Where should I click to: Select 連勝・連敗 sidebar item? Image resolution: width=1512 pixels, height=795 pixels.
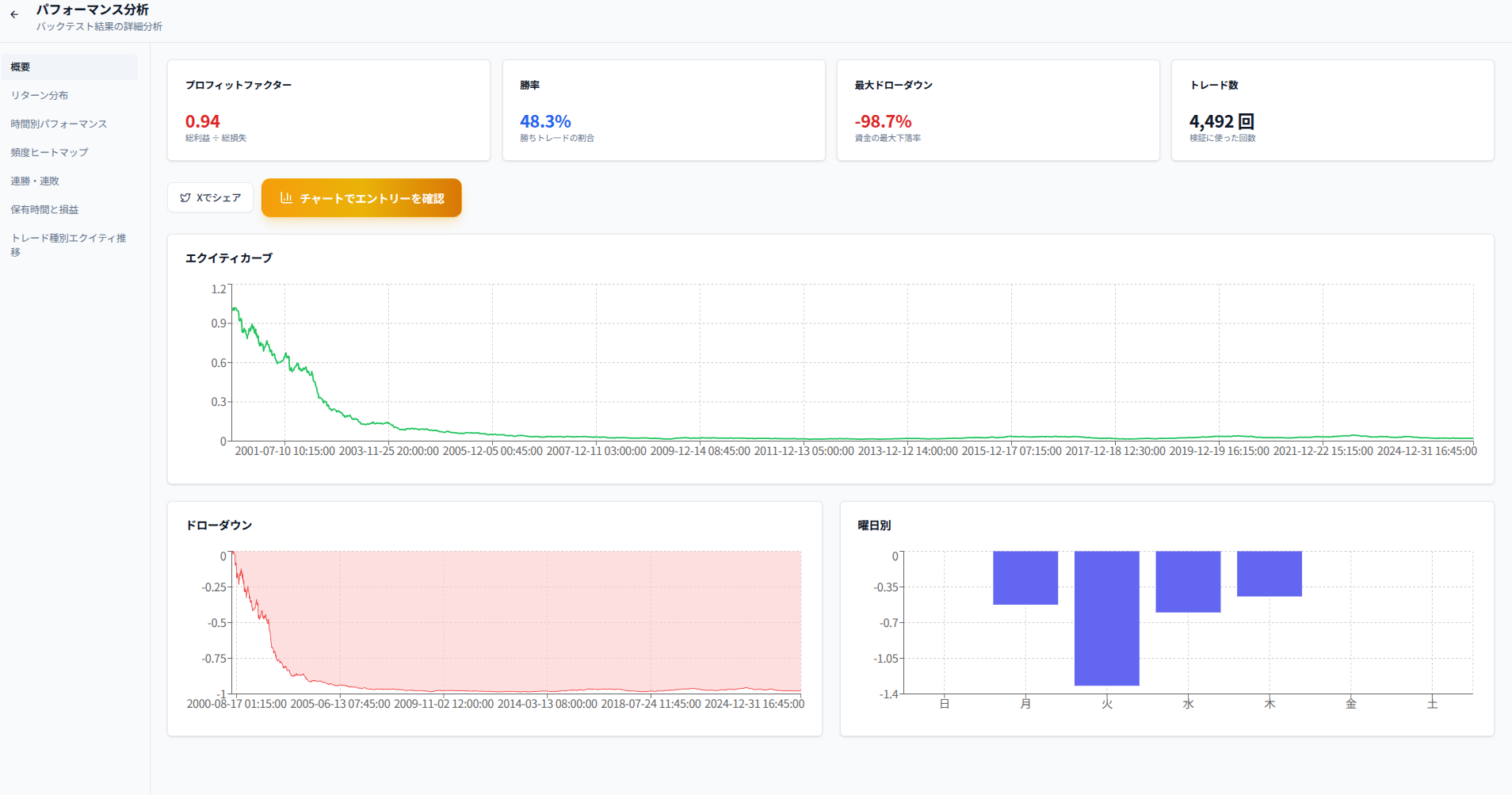35,181
